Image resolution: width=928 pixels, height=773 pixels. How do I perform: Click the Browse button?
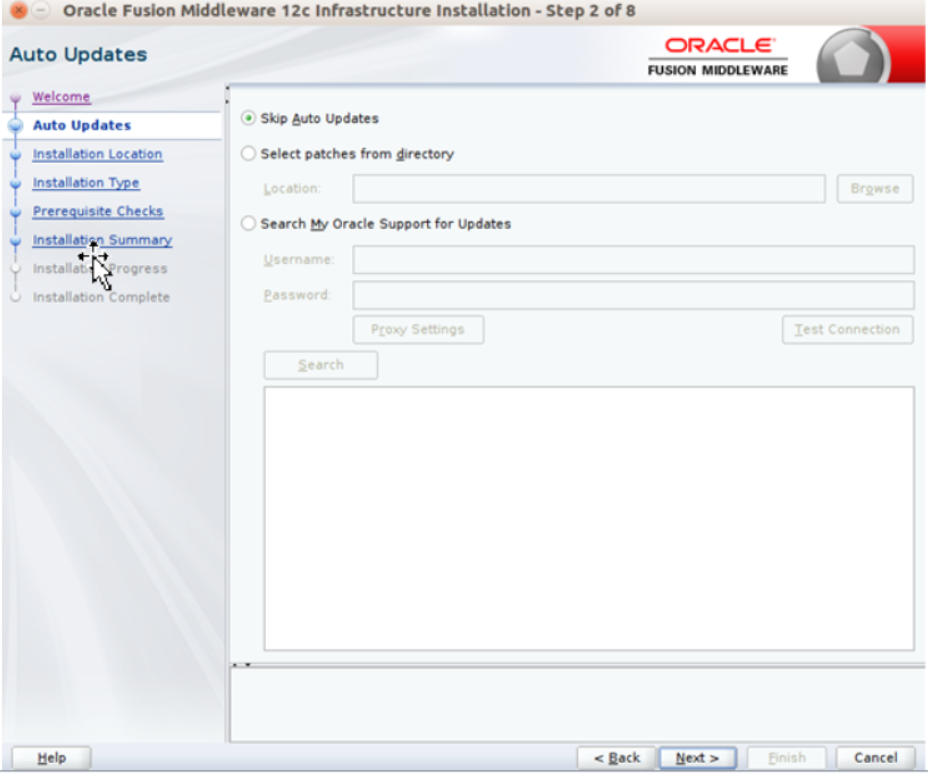[x=875, y=189]
